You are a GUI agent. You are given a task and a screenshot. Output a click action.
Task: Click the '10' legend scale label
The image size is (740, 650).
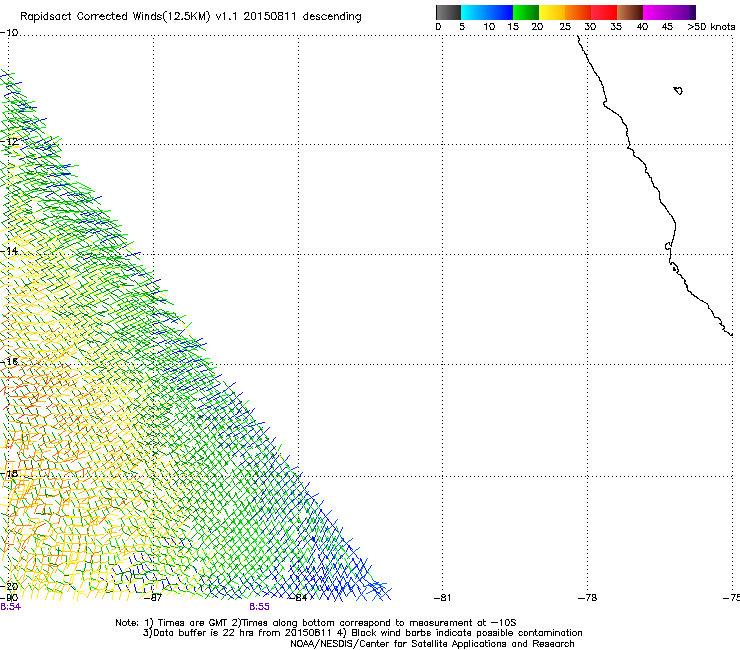click(x=489, y=27)
